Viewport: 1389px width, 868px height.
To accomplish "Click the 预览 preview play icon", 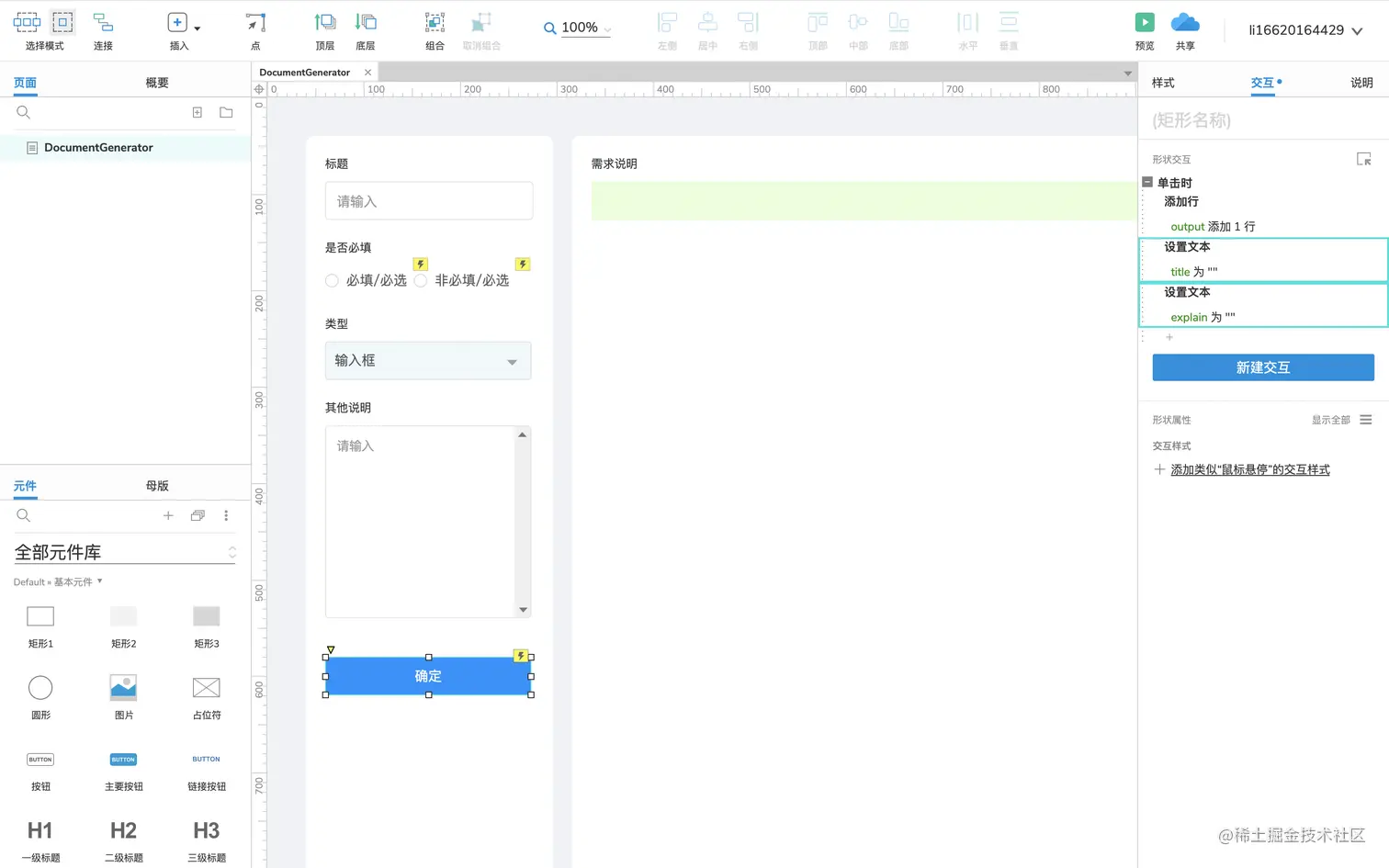I will [1145, 22].
